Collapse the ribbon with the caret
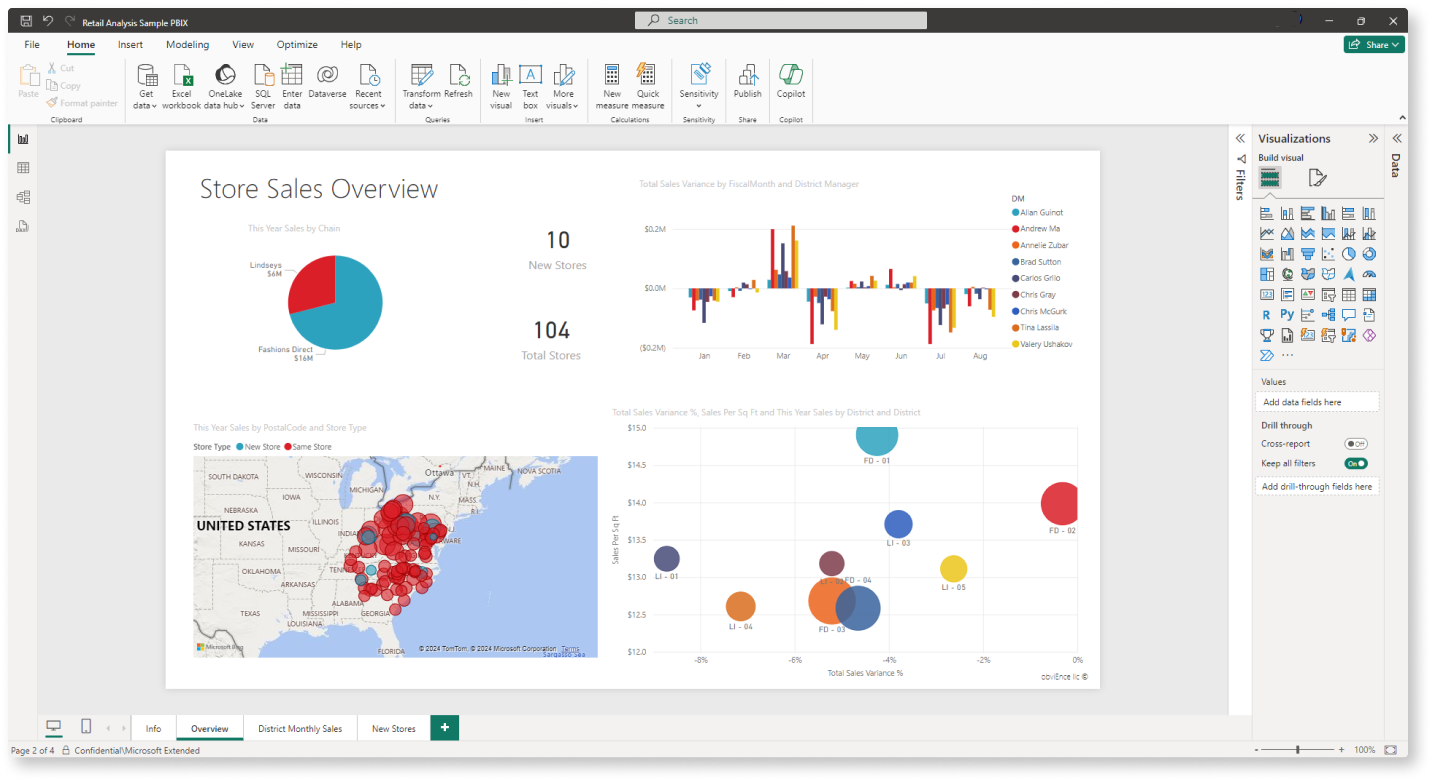The height and width of the screenshot is (782, 1432). click(1402, 118)
